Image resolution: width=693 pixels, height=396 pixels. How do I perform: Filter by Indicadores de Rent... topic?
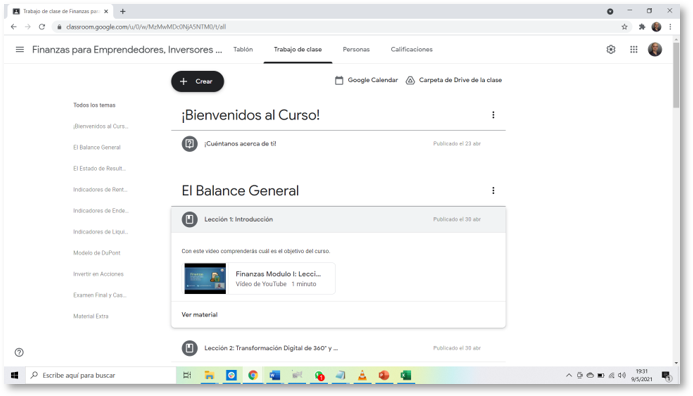point(100,190)
